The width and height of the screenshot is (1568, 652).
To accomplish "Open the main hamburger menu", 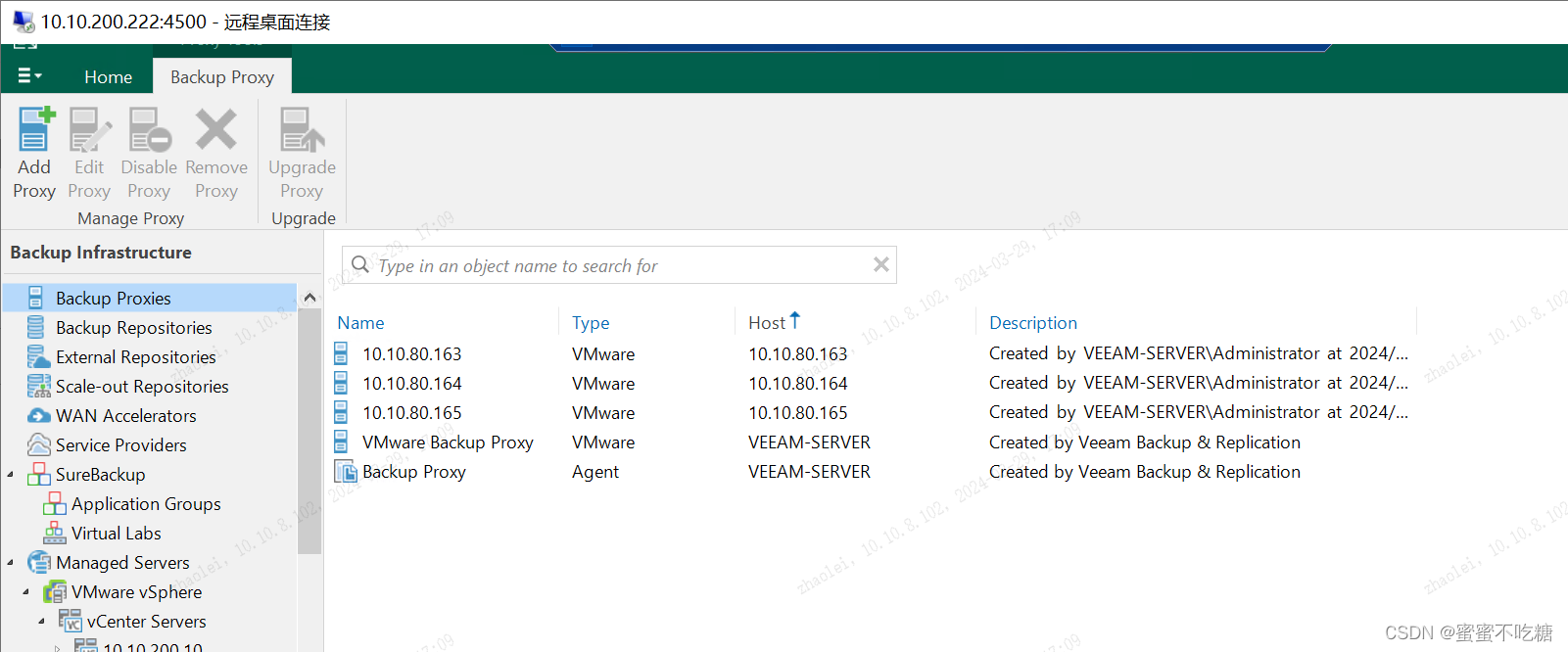I will tap(29, 76).
